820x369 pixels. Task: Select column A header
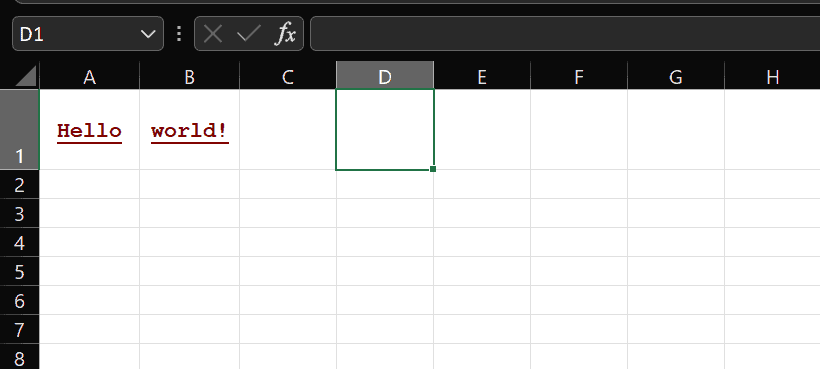[x=89, y=77]
